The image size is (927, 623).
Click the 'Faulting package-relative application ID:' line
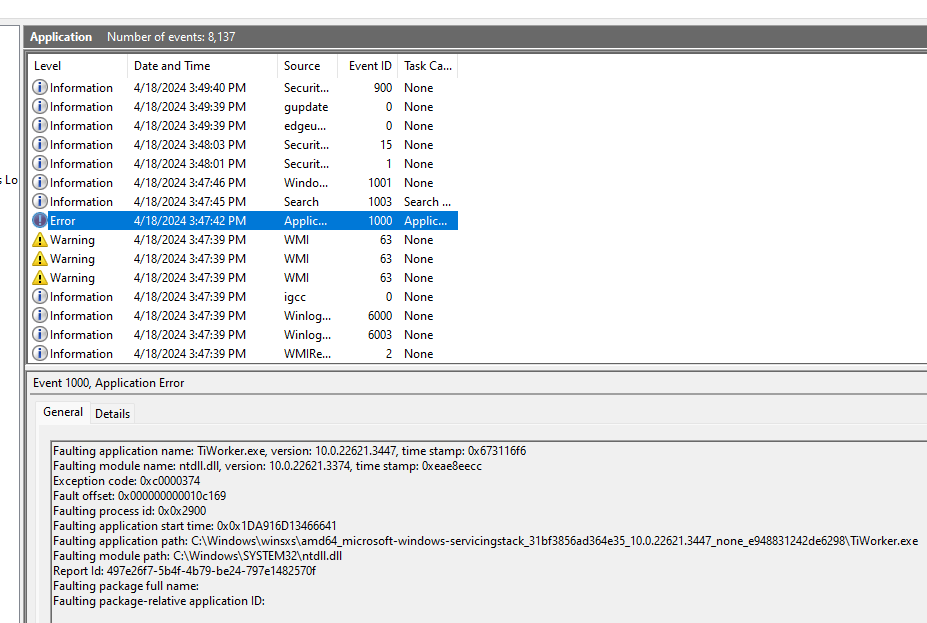click(159, 601)
